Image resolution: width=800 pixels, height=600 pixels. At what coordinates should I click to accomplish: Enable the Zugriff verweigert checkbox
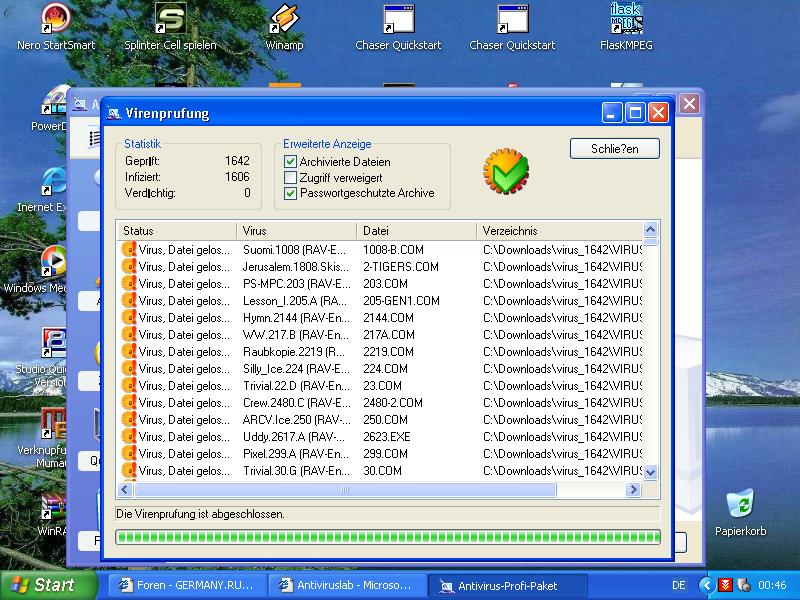[x=291, y=178]
